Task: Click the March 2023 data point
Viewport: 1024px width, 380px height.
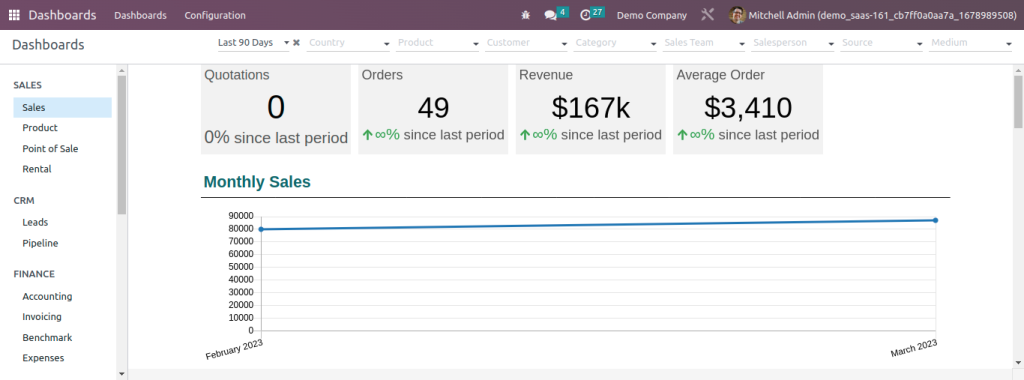Action: click(935, 220)
